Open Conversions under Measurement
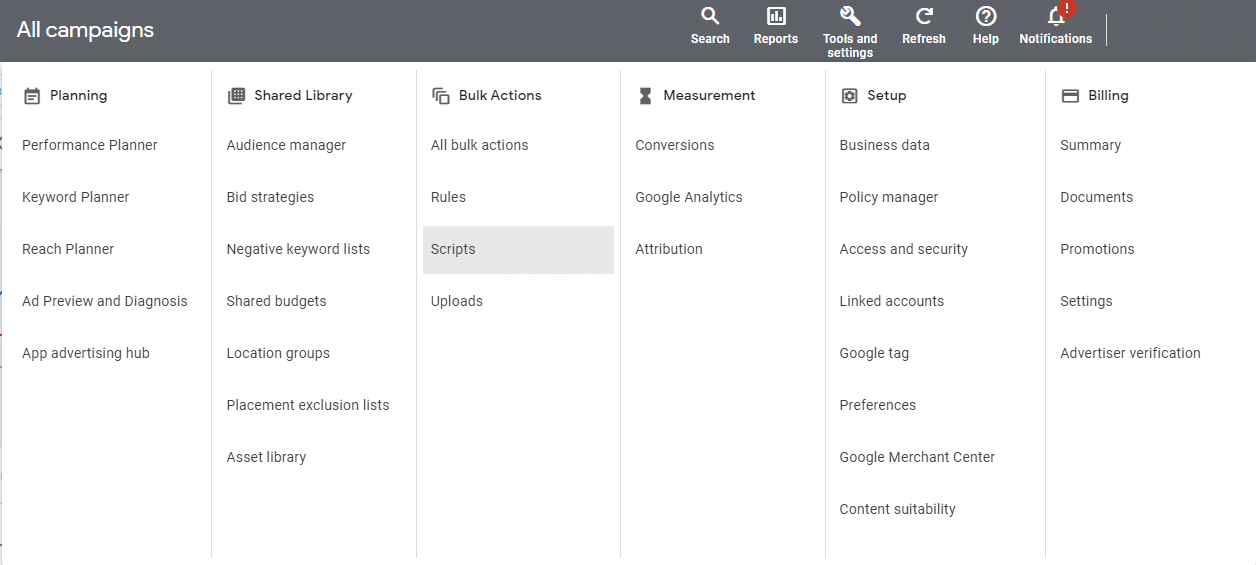This screenshot has height=565, width=1256. tap(675, 145)
